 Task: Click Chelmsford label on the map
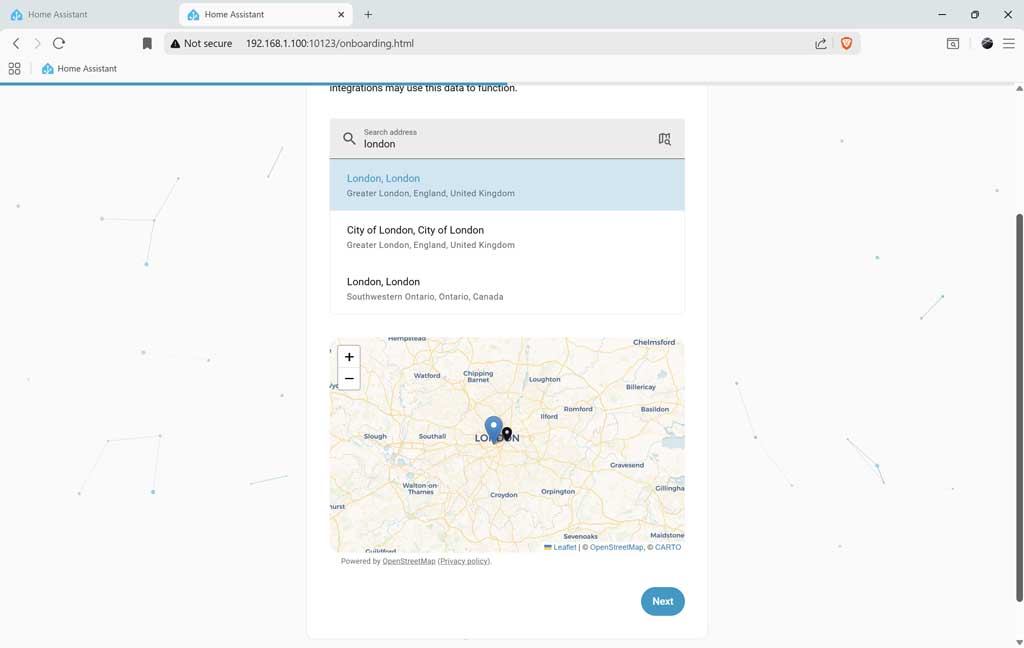tap(654, 342)
